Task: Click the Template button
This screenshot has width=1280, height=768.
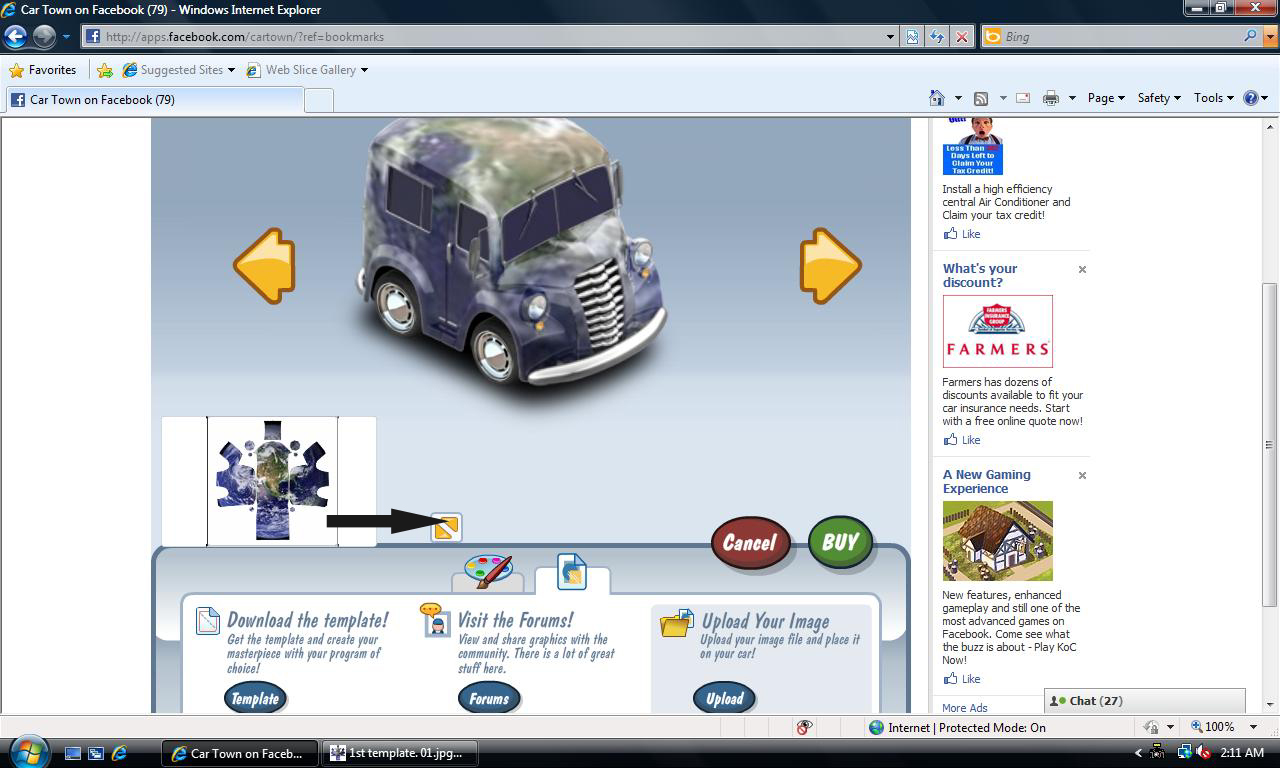Action: 255,698
